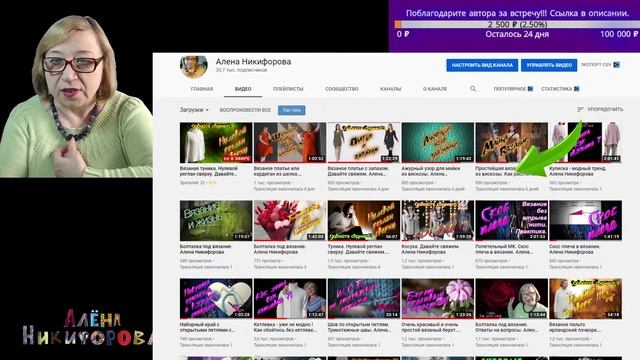Open the 'Очень красивый берет' thumbnail

[438, 299]
